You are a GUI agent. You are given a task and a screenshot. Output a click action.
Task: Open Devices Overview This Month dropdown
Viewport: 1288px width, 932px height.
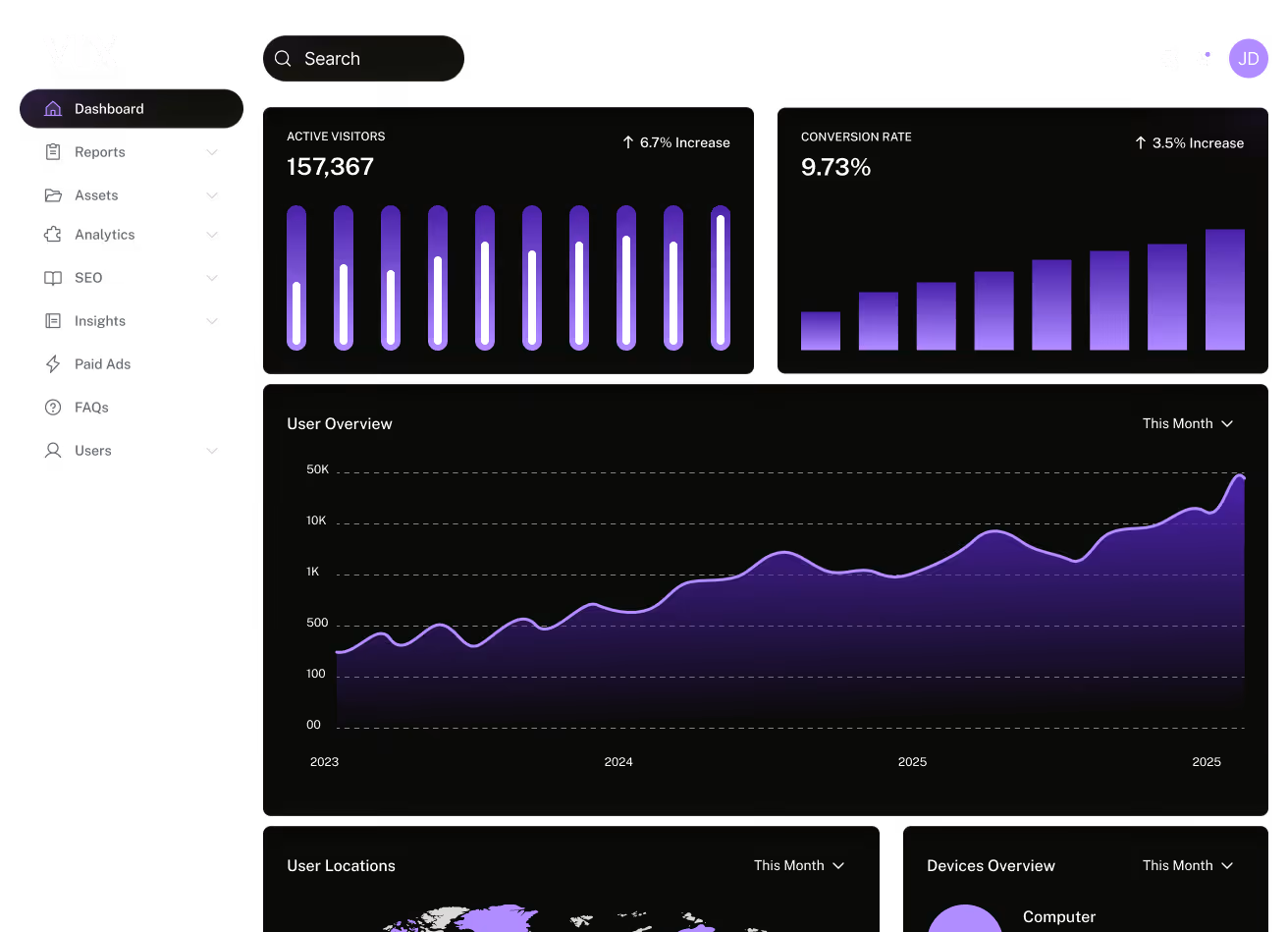tap(1188, 865)
